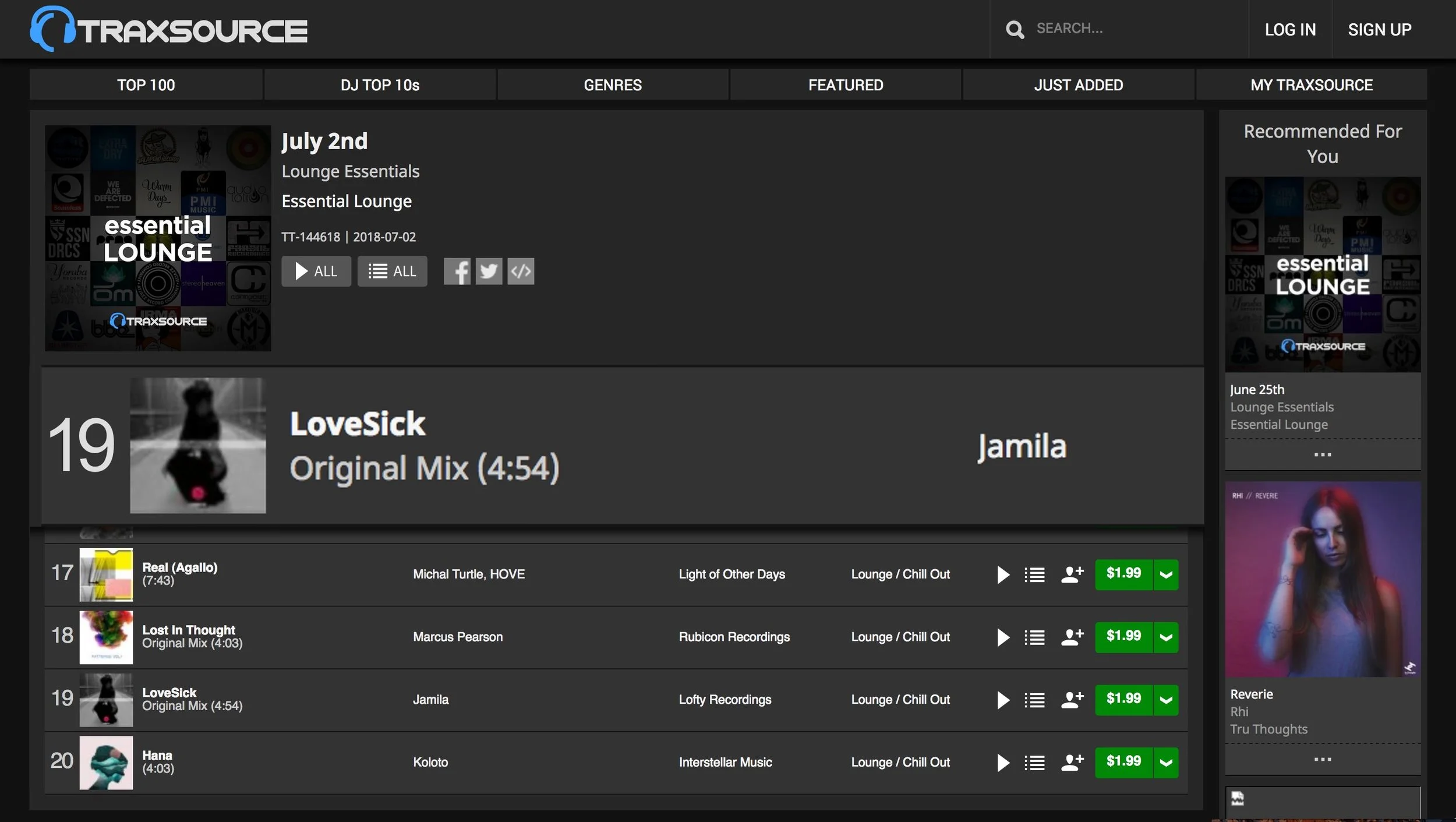Follow Jamila via person-plus icon
1456x822 pixels.
(x=1072, y=700)
